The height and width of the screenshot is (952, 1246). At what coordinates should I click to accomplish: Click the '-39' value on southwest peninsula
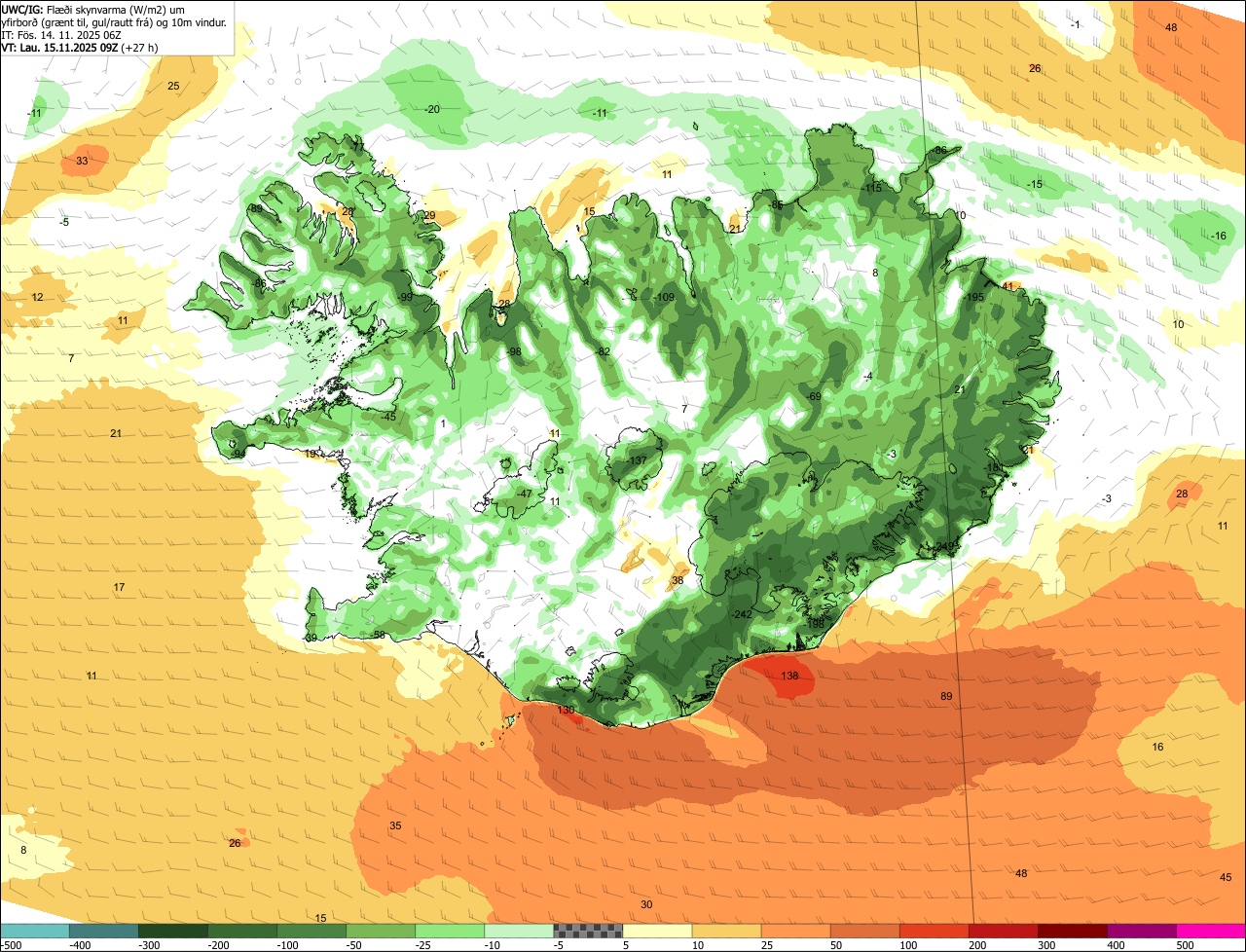click(311, 638)
